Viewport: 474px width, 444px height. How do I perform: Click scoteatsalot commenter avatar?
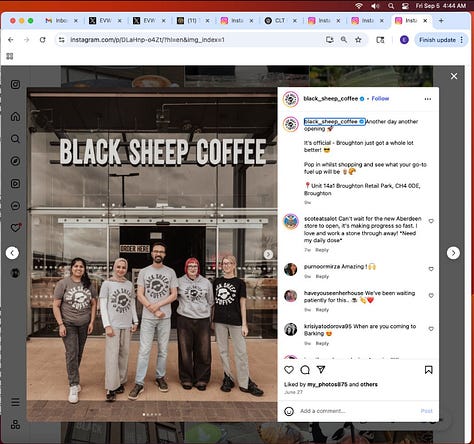click(x=291, y=221)
